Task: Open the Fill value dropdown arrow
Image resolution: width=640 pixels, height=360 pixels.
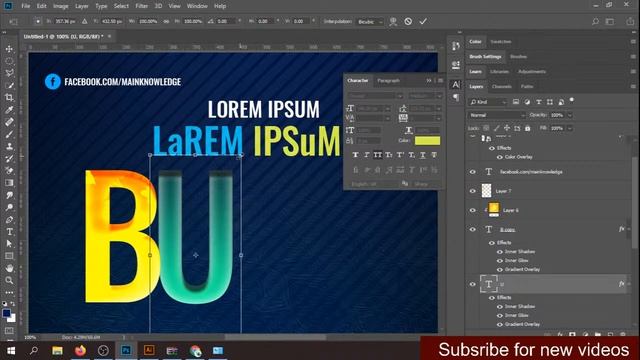Action: pyautogui.click(x=570, y=128)
